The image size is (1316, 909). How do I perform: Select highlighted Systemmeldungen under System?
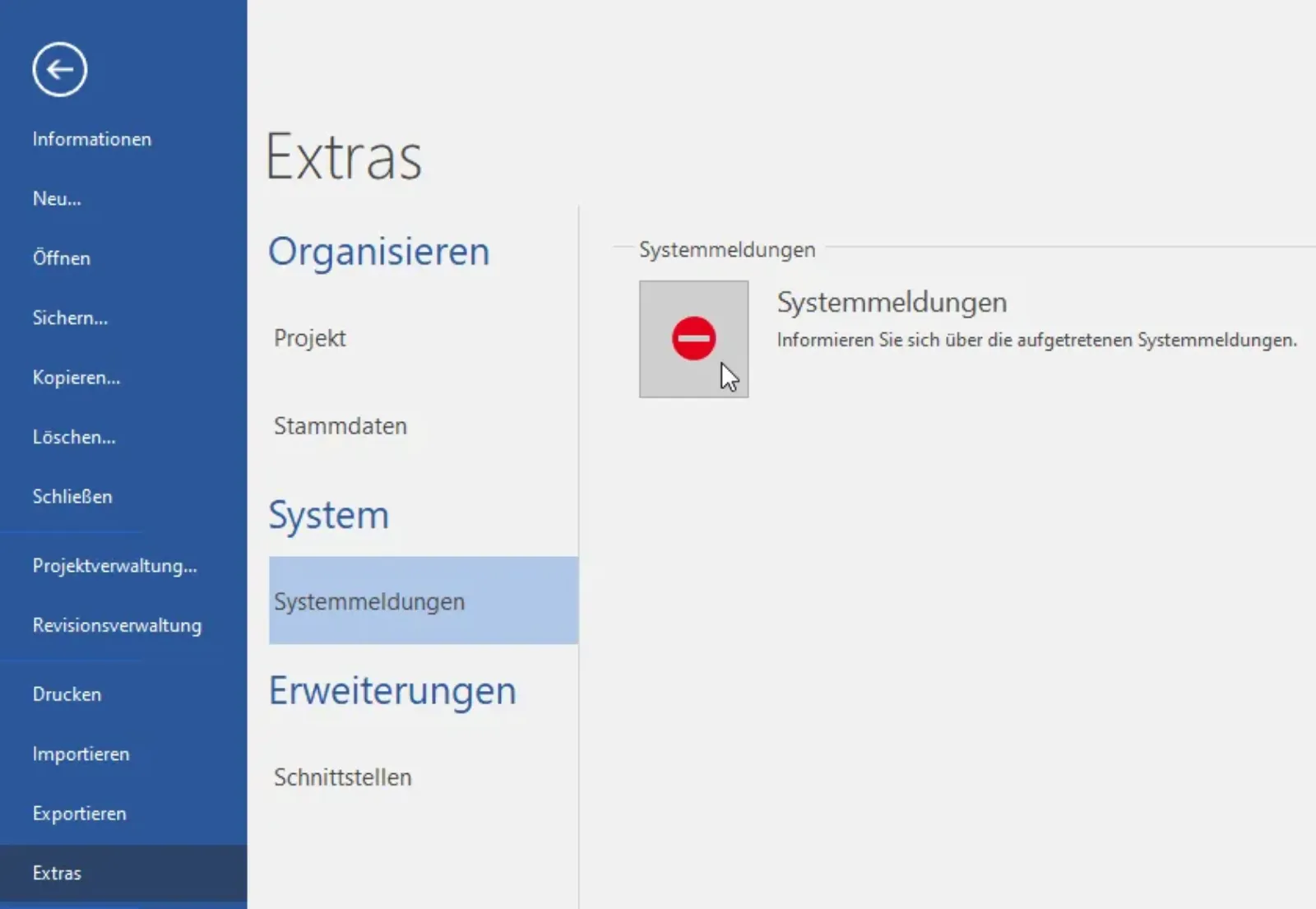coord(424,601)
